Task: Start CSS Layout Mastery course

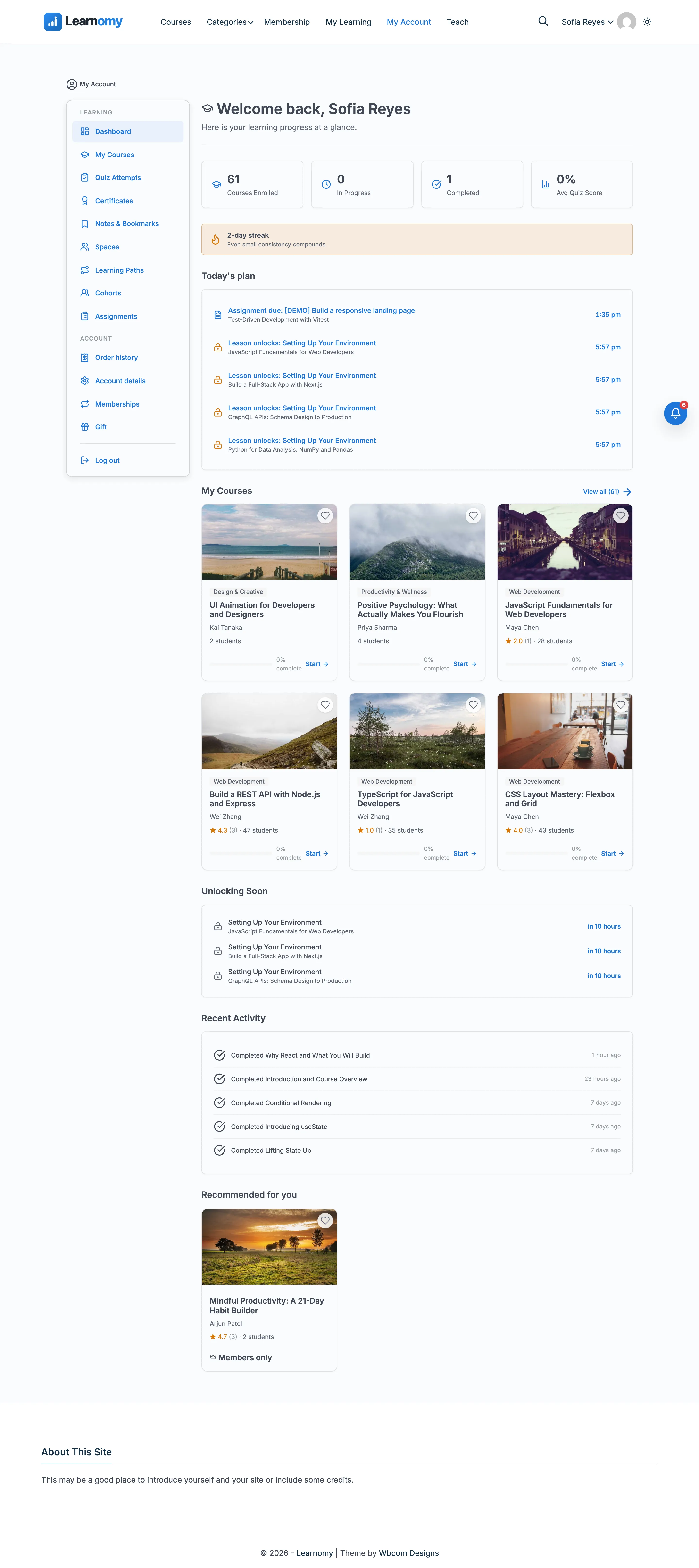Action: tap(613, 853)
